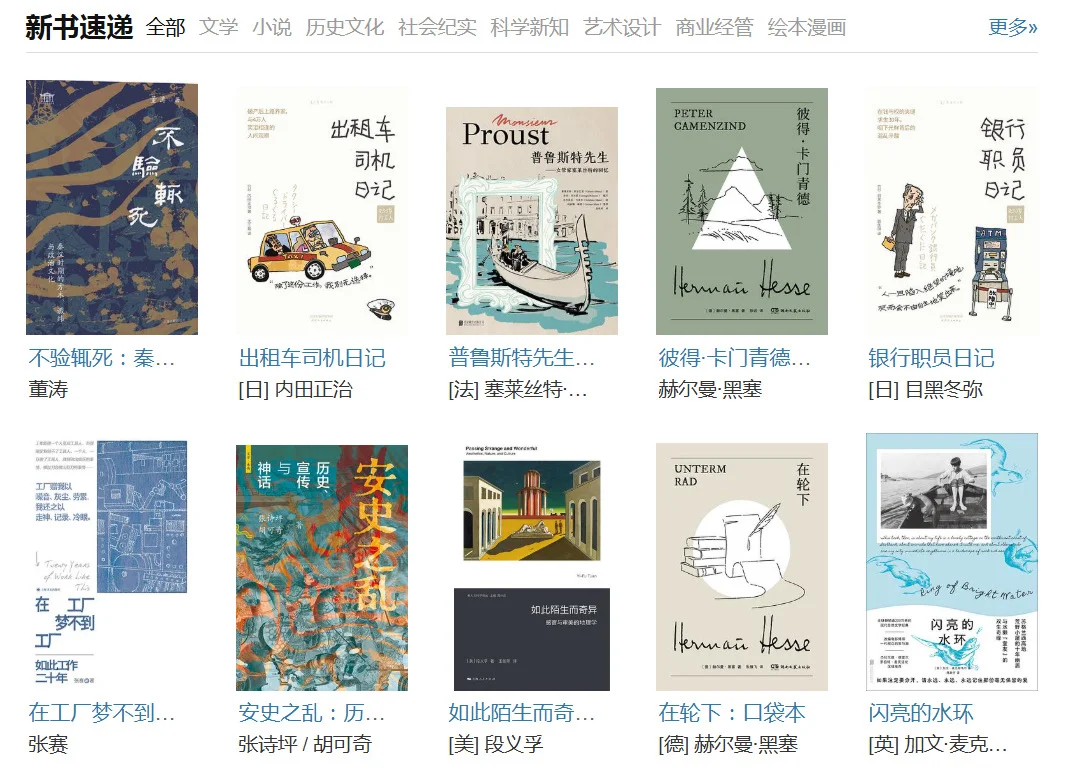Open the 出租车司机日记 title link
Screen dimensions: 1070x775
pyautogui.click(x=312, y=357)
